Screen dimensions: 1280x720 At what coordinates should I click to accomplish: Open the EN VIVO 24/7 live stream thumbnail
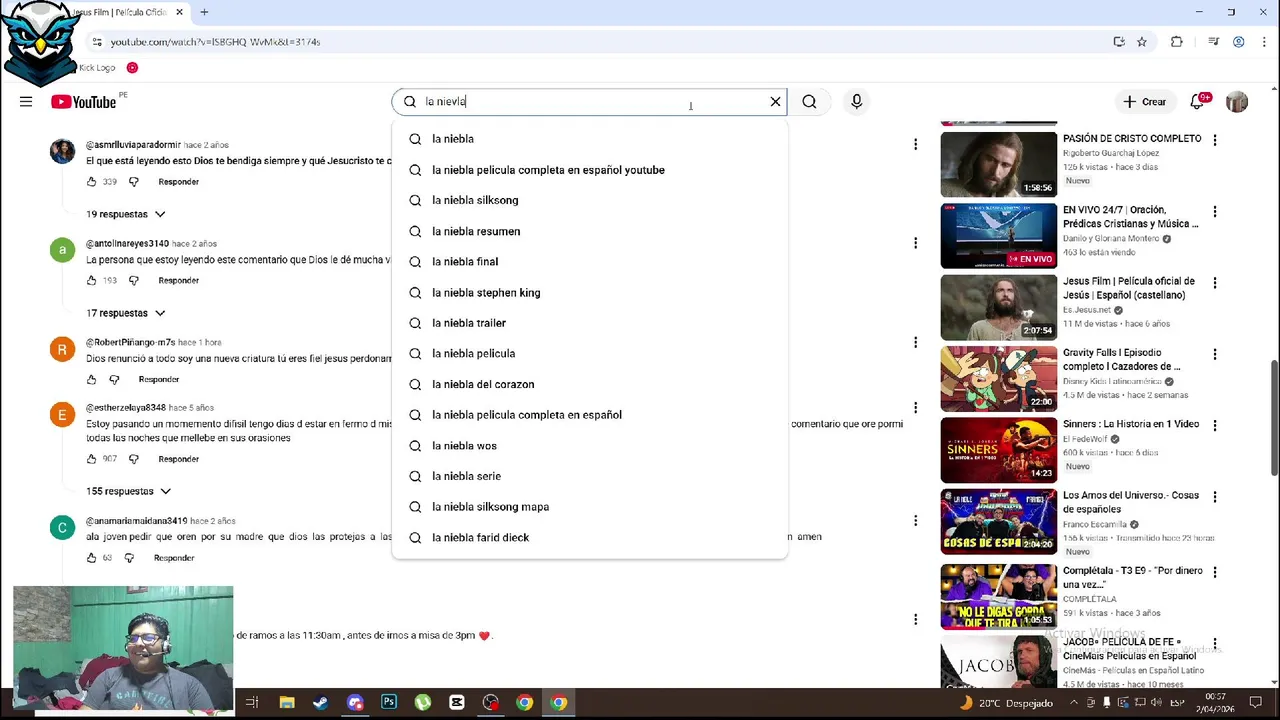click(x=999, y=236)
